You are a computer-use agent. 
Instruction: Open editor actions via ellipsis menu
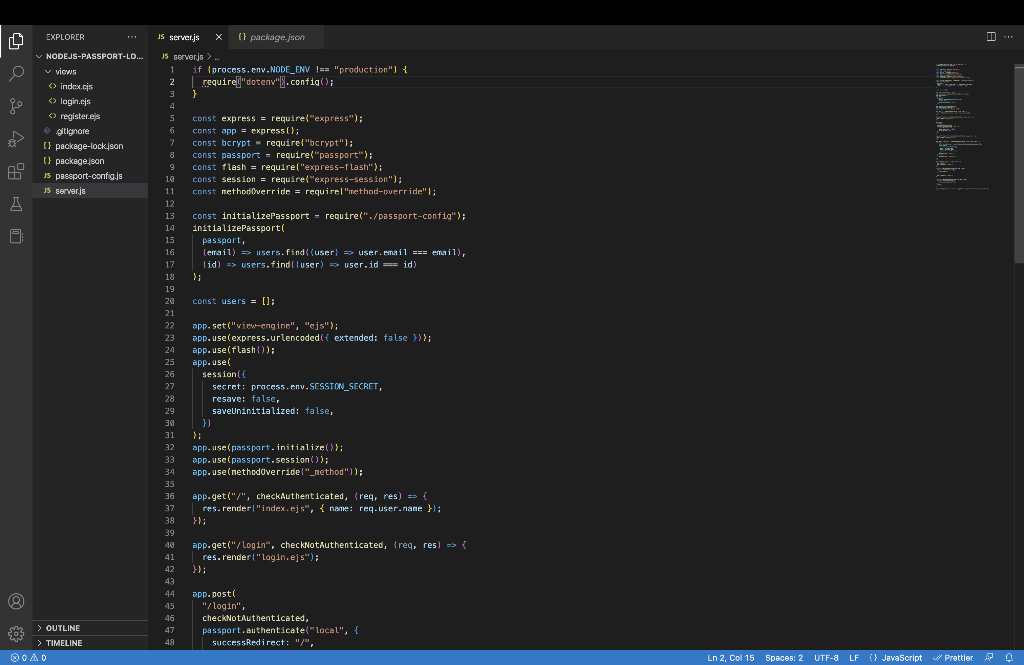pyautogui.click(x=1008, y=36)
